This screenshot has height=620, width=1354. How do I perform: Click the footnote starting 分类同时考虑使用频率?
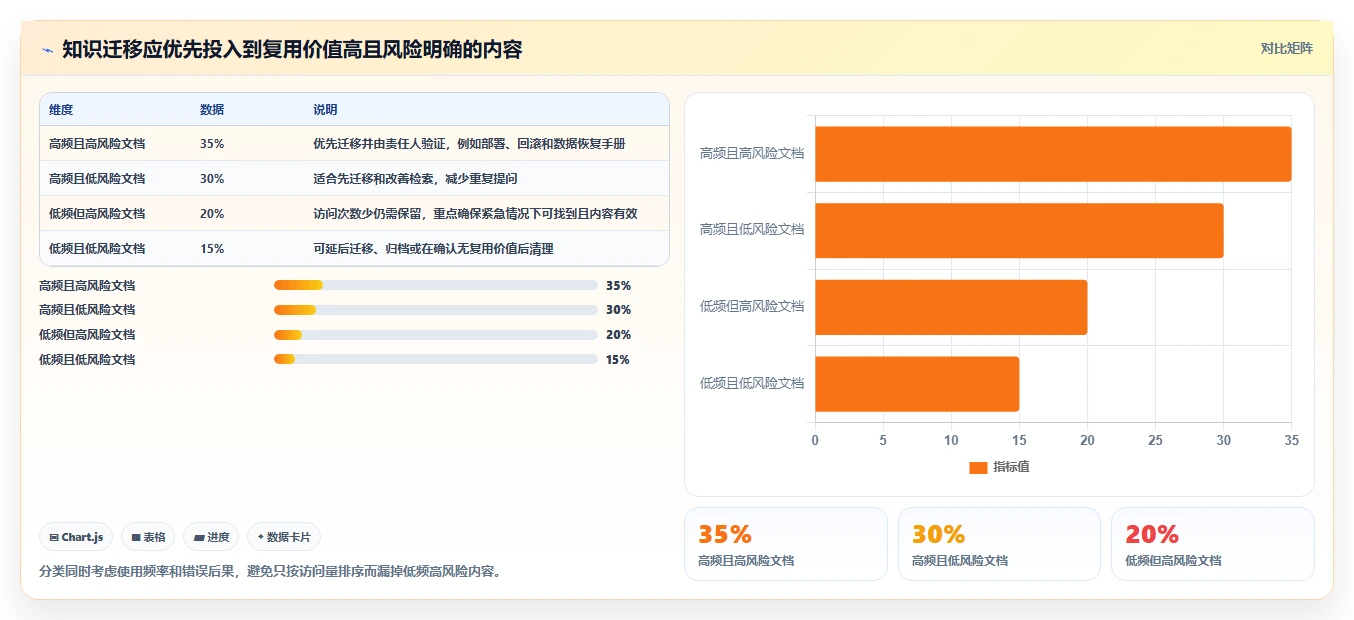(270, 572)
